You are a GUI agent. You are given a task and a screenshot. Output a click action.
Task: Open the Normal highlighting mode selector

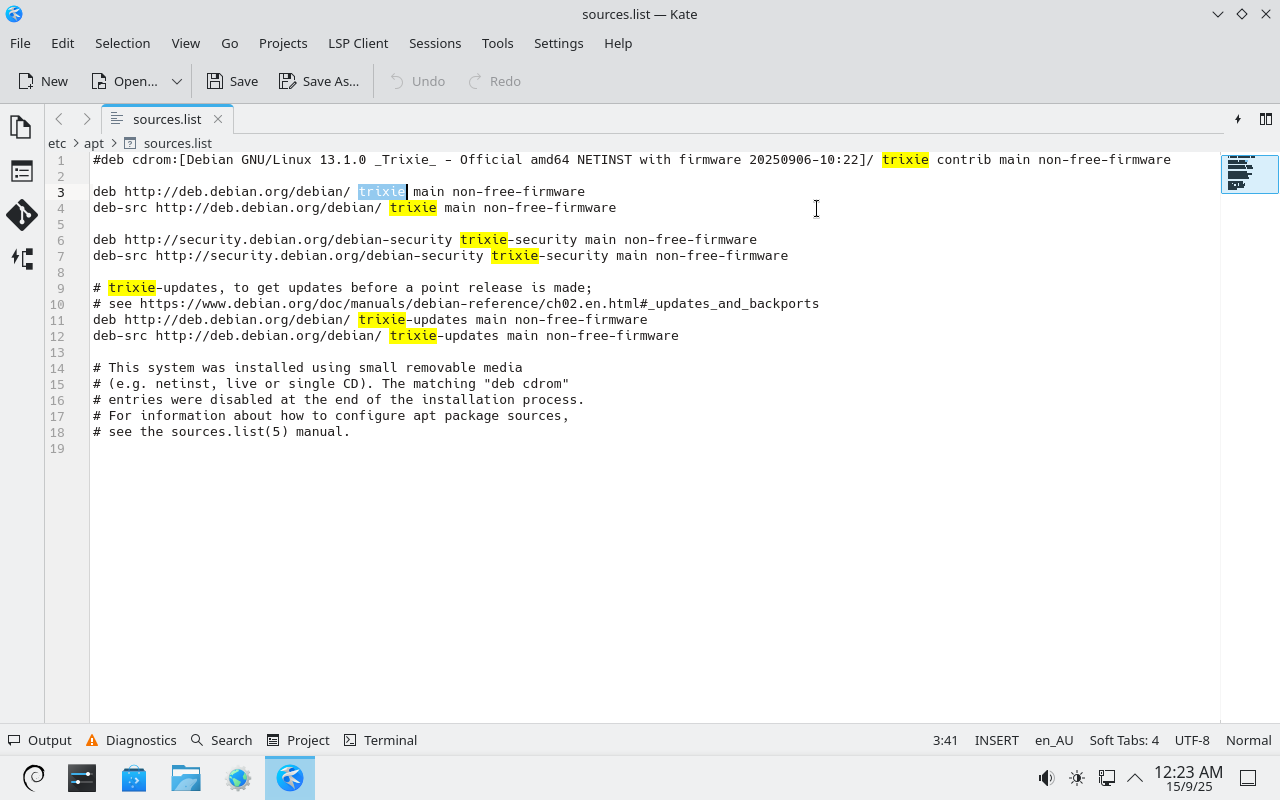coord(1249,740)
